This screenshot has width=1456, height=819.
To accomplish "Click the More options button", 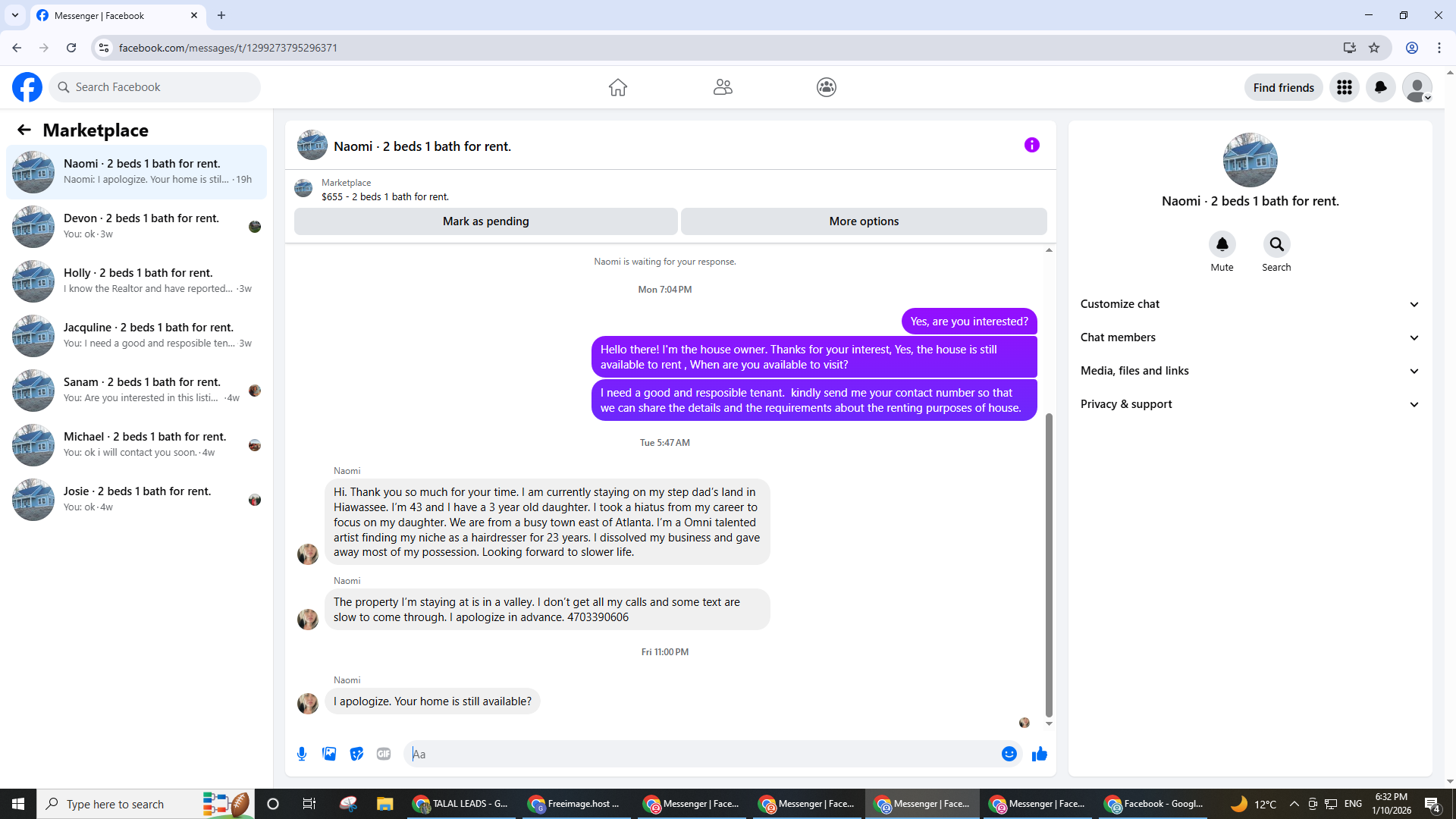I will click(864, 221).
